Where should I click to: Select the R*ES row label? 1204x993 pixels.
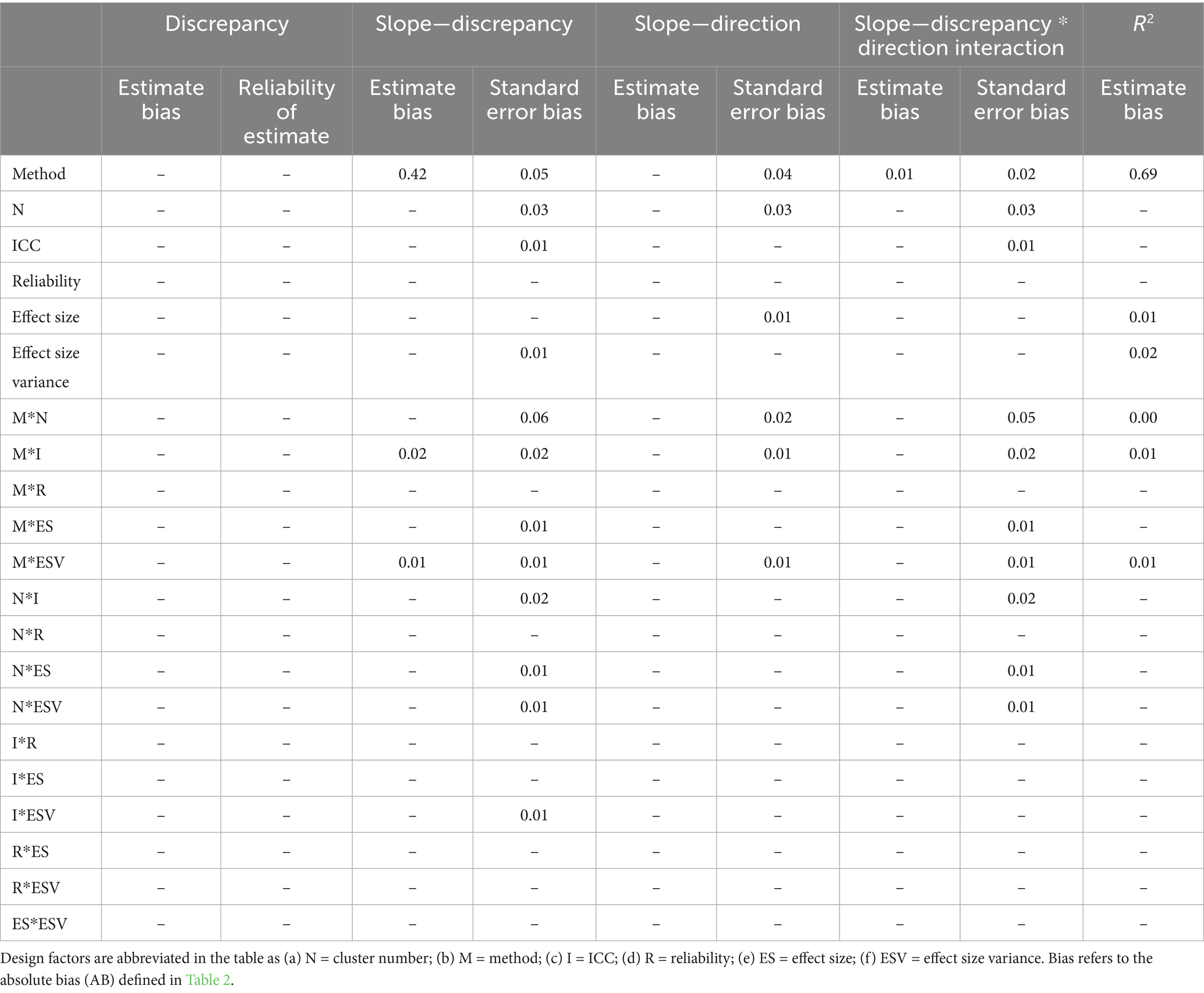tap(30, 851)
